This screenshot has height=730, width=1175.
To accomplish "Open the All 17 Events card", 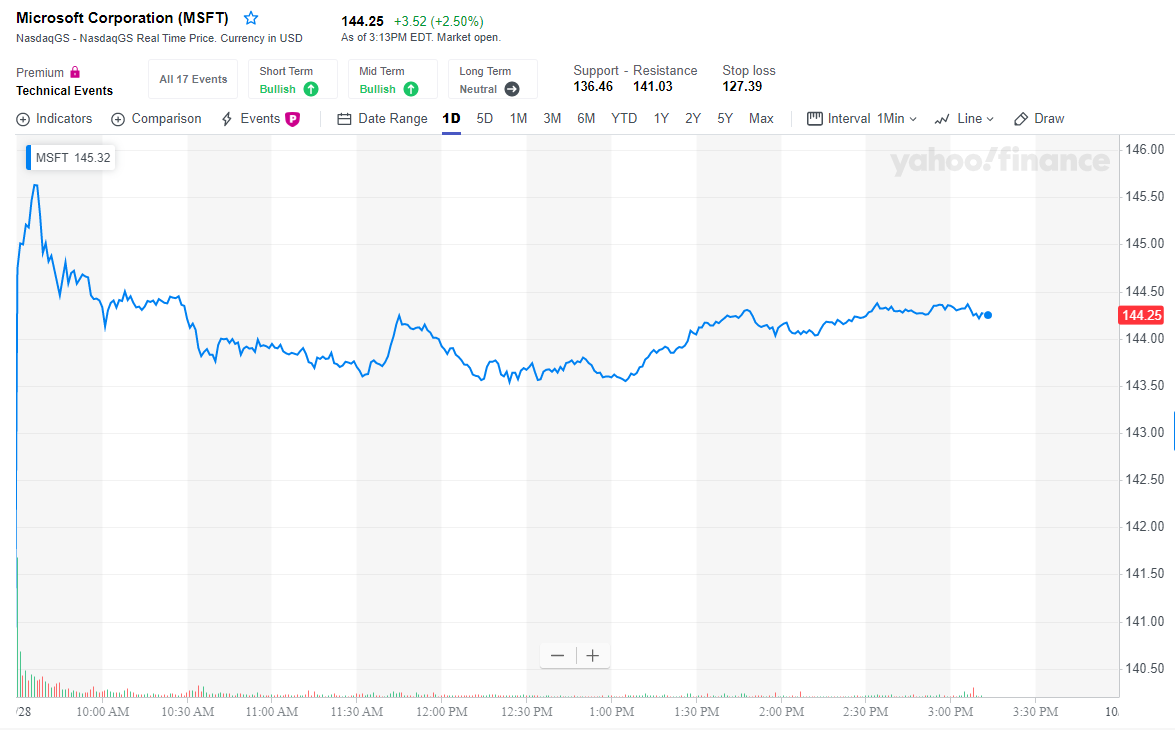I will pyautogui.click(x=193, y=79).
